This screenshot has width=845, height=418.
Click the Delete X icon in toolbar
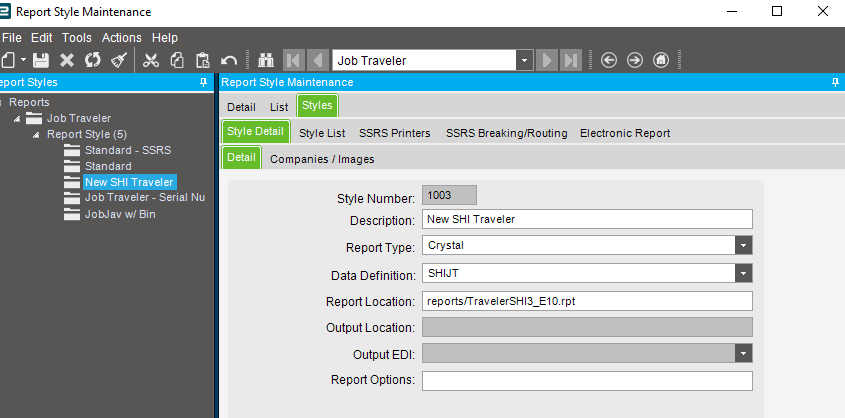(x=67, y=60)
